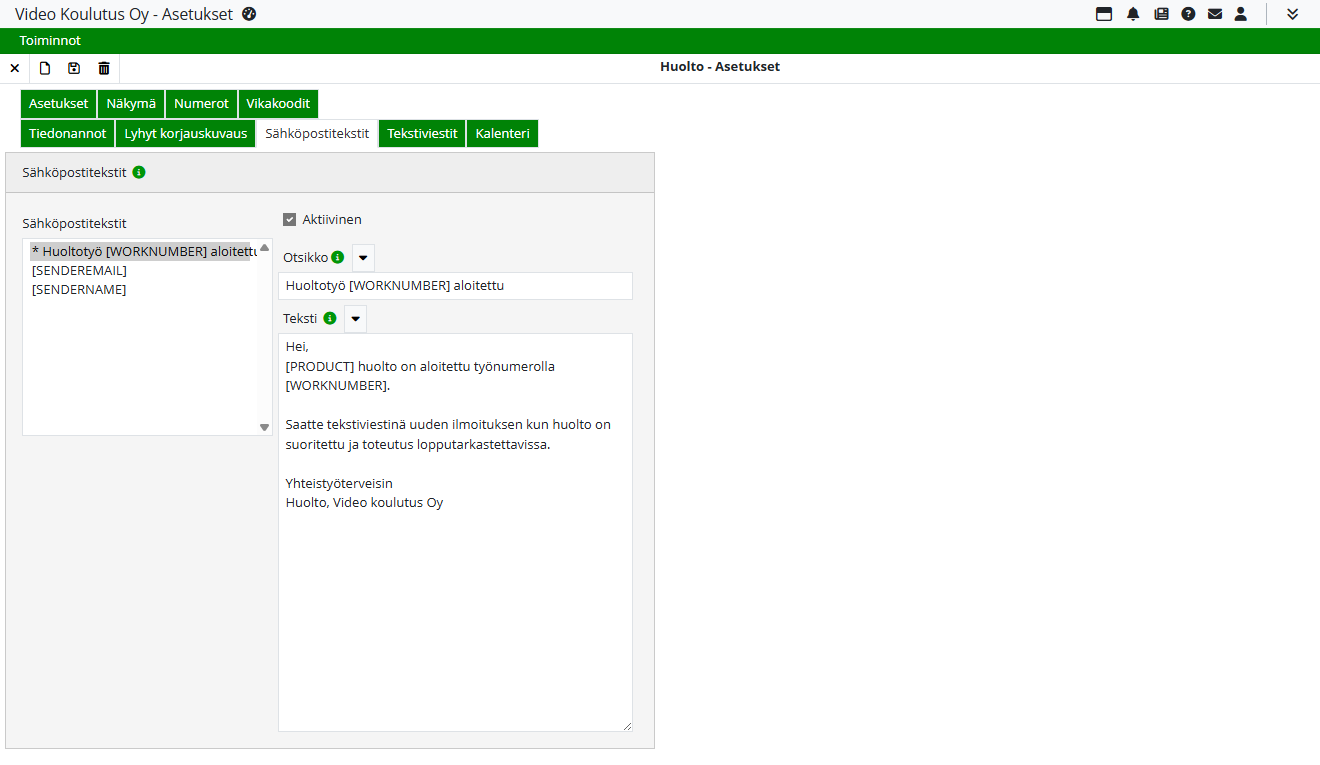Click the newspaper icon in the header

tap(1161, 14)
